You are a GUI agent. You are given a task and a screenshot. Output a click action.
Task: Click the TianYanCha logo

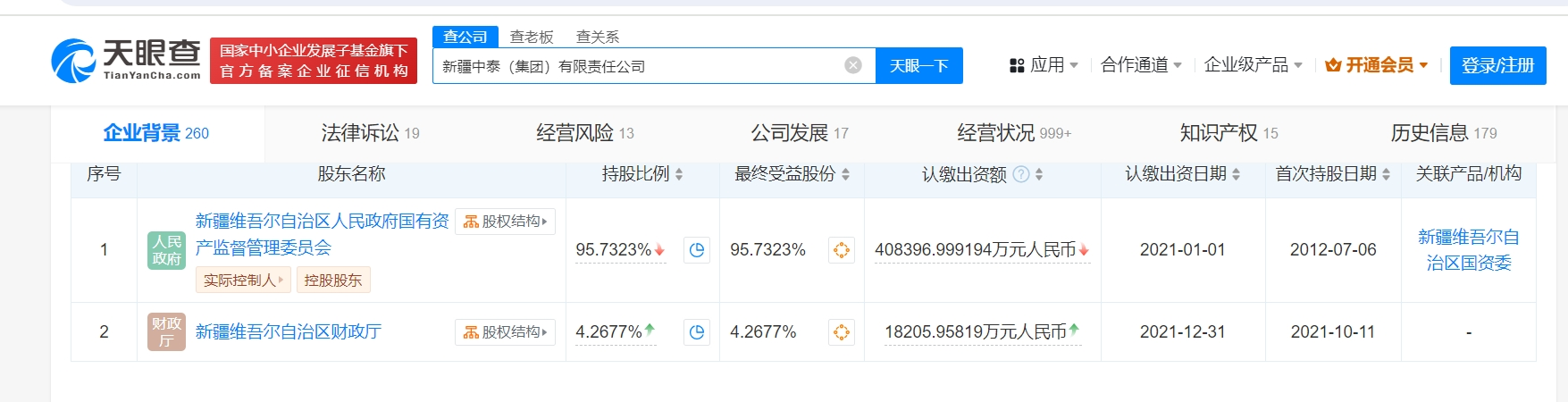point(126,60)
